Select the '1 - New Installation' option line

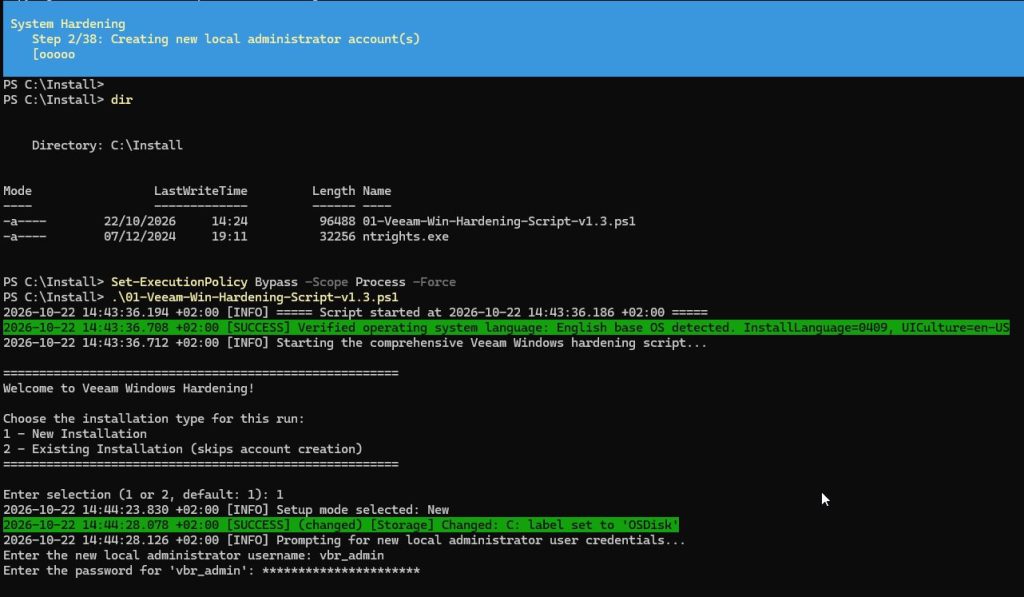point(75,434)
